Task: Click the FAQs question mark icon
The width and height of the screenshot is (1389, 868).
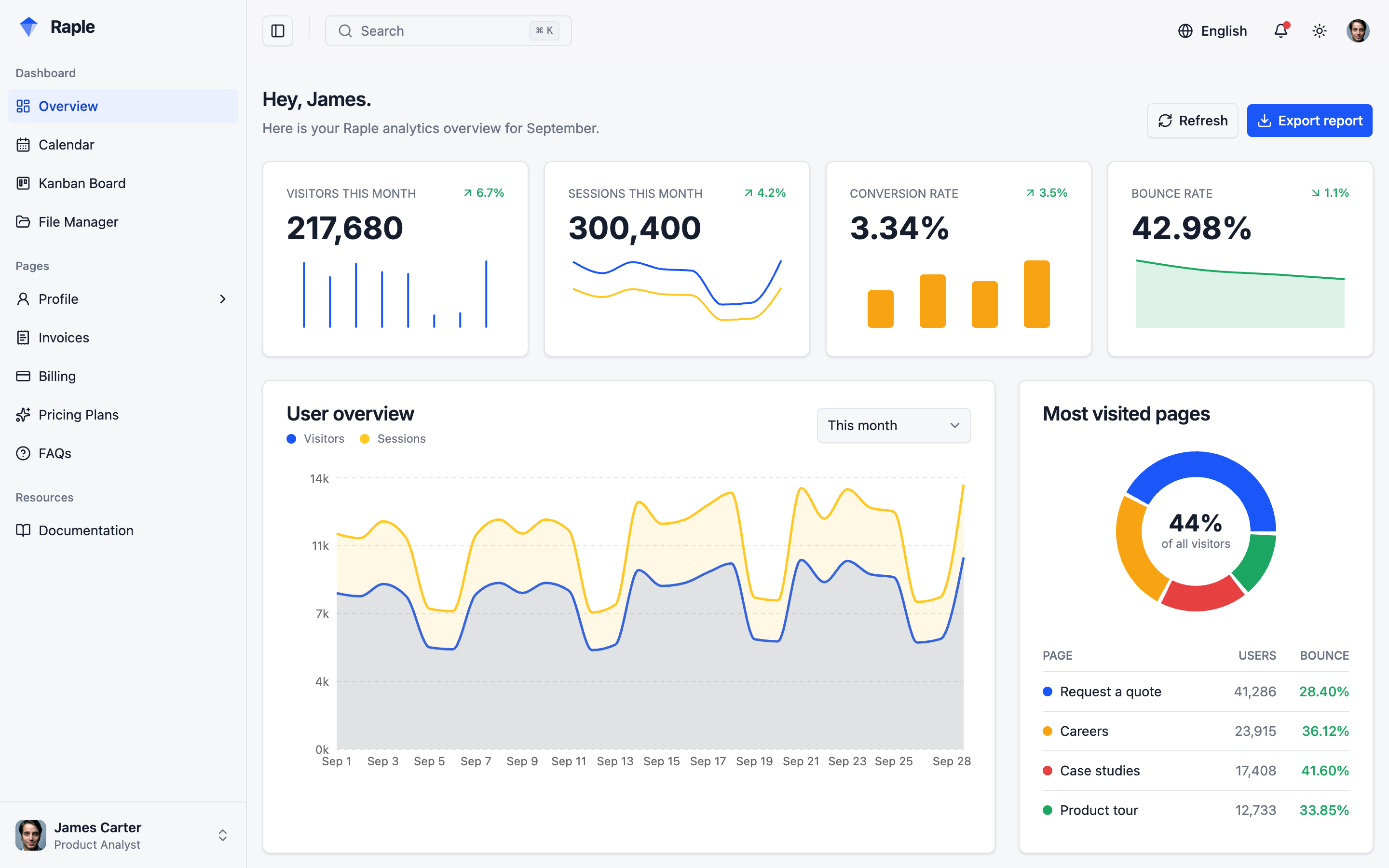Action: coord(23,453)
